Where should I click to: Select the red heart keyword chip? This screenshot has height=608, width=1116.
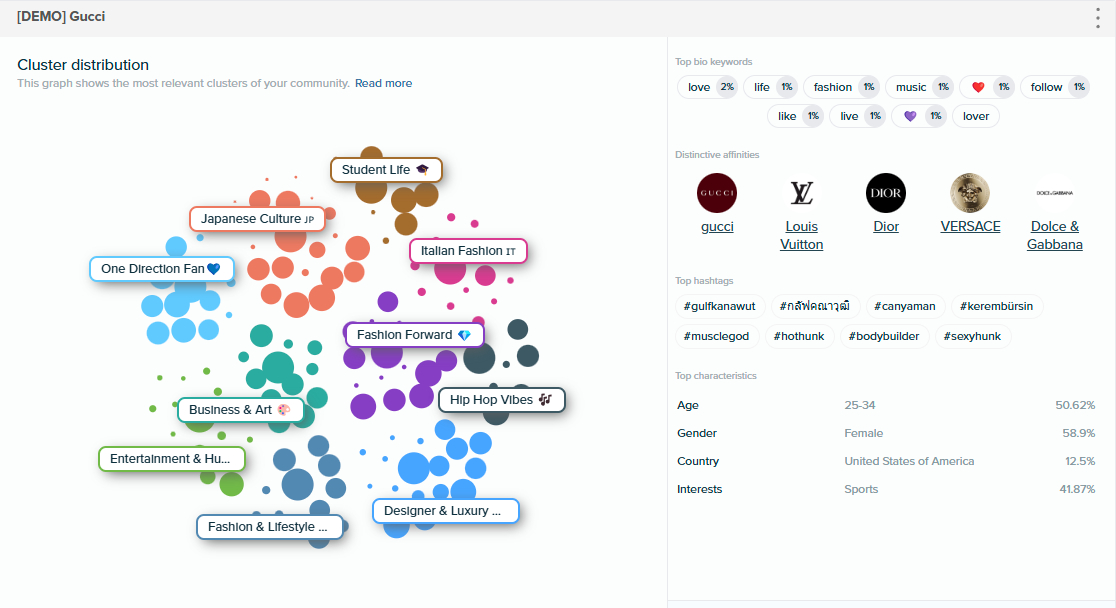(987, 87)
